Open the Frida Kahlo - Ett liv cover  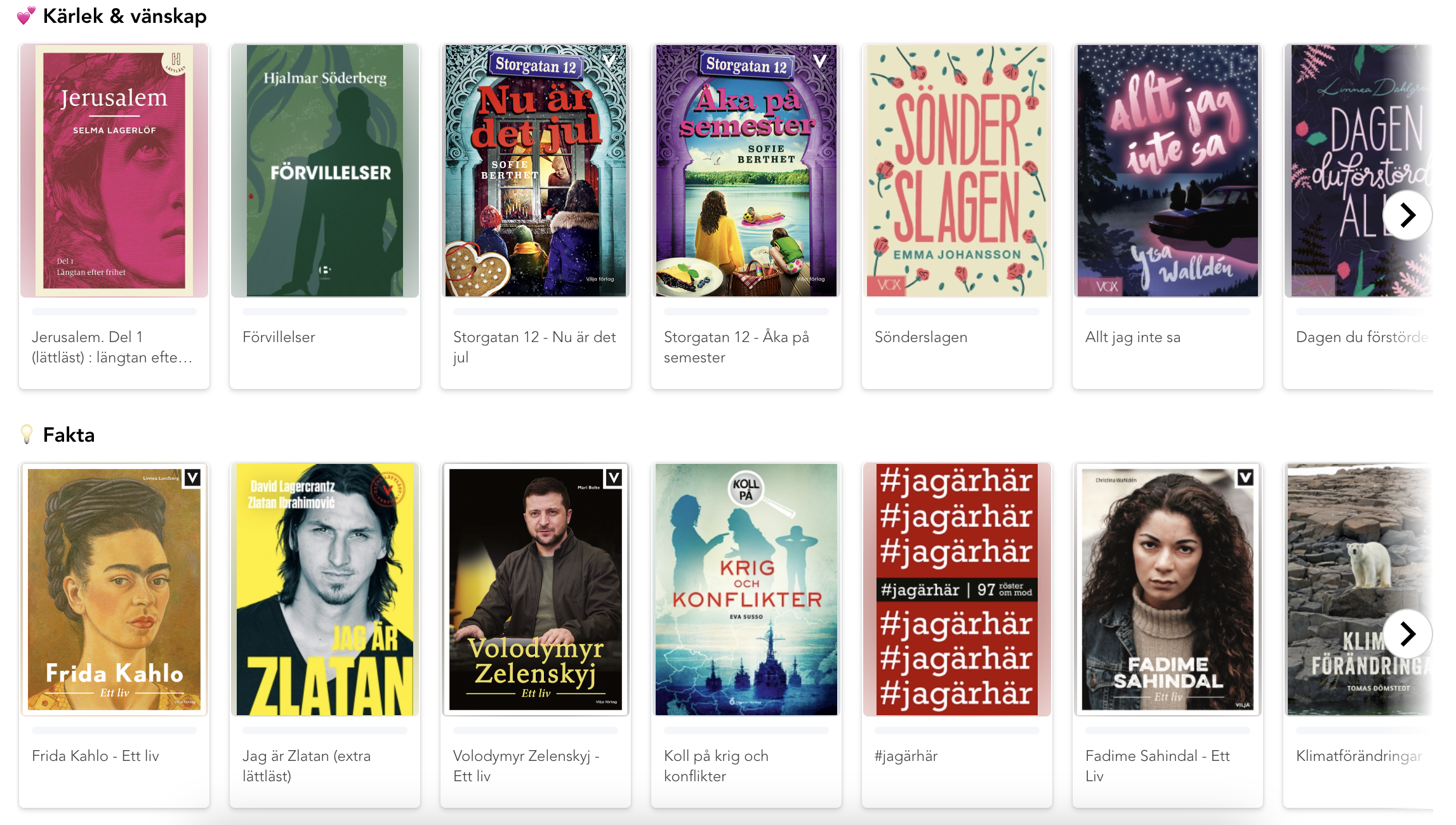coord(114,590)
